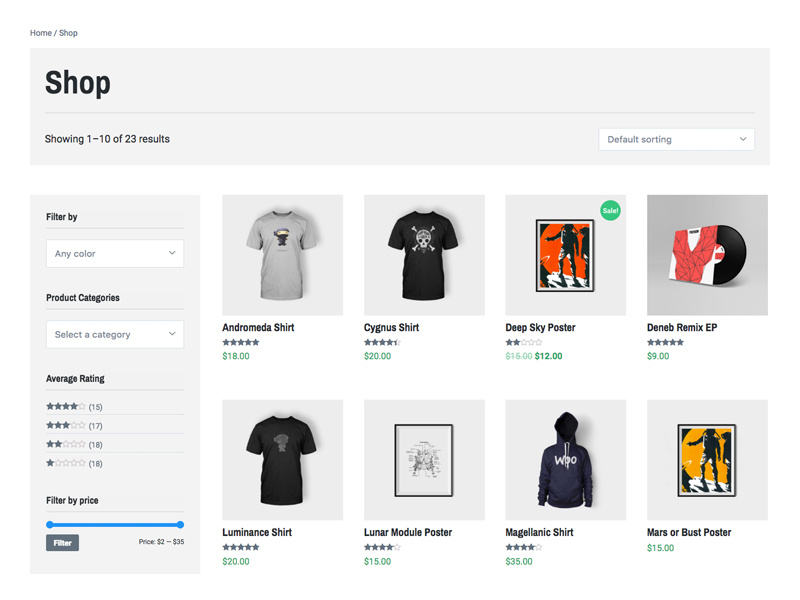Viewport: 800px width, 600px height.
Task: Click the left price slider handle
Action: tap(50, 524)
